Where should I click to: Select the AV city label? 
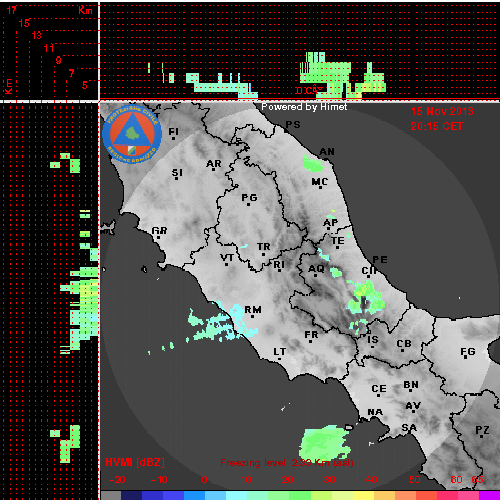click(413, 406)
